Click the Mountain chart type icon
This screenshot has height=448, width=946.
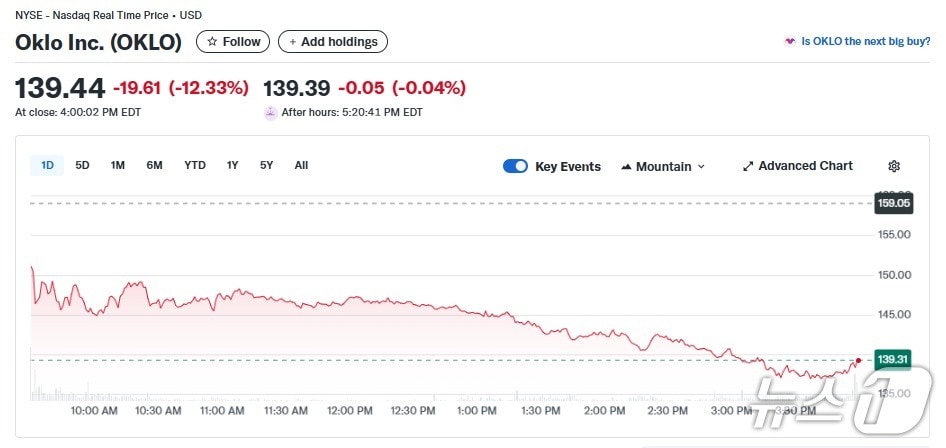point(626,166)
